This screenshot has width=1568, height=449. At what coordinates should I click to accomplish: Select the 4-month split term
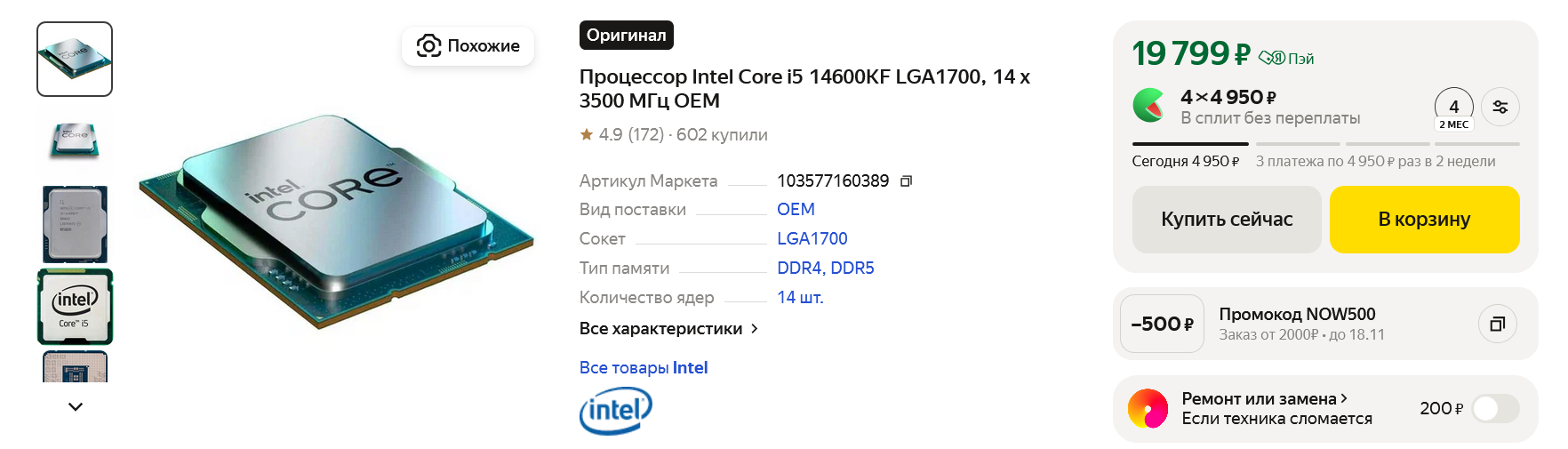coord(1453,109)
